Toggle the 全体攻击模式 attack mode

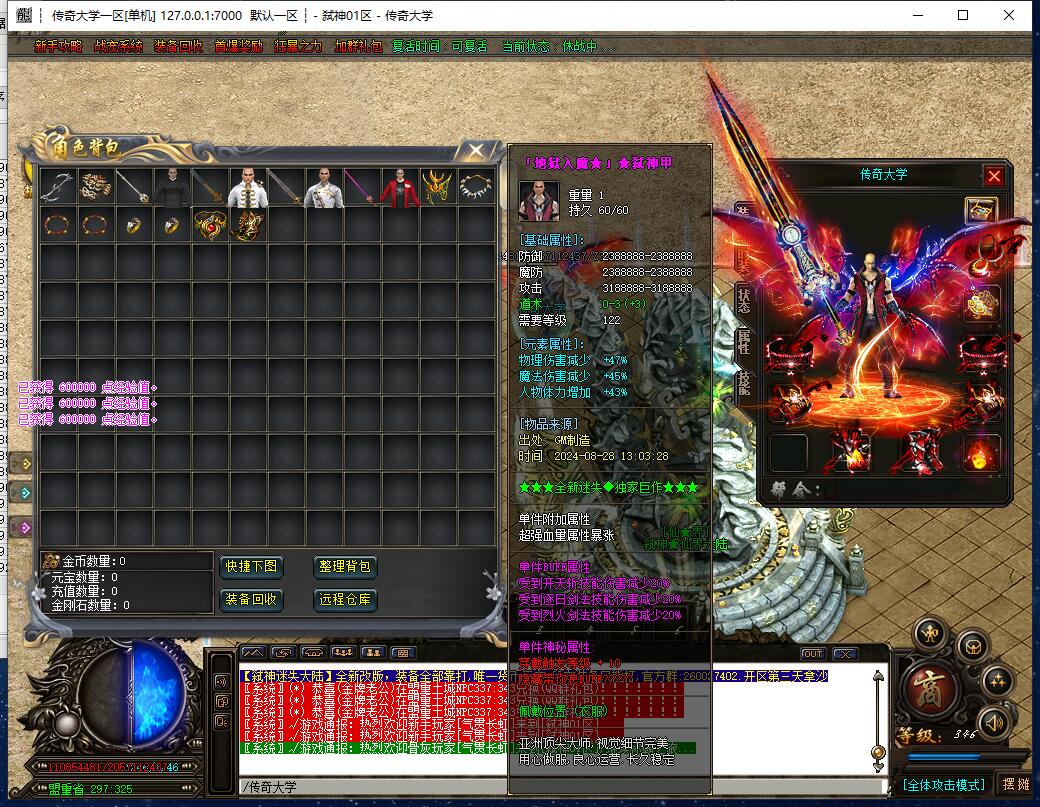(x=943, y=785)
